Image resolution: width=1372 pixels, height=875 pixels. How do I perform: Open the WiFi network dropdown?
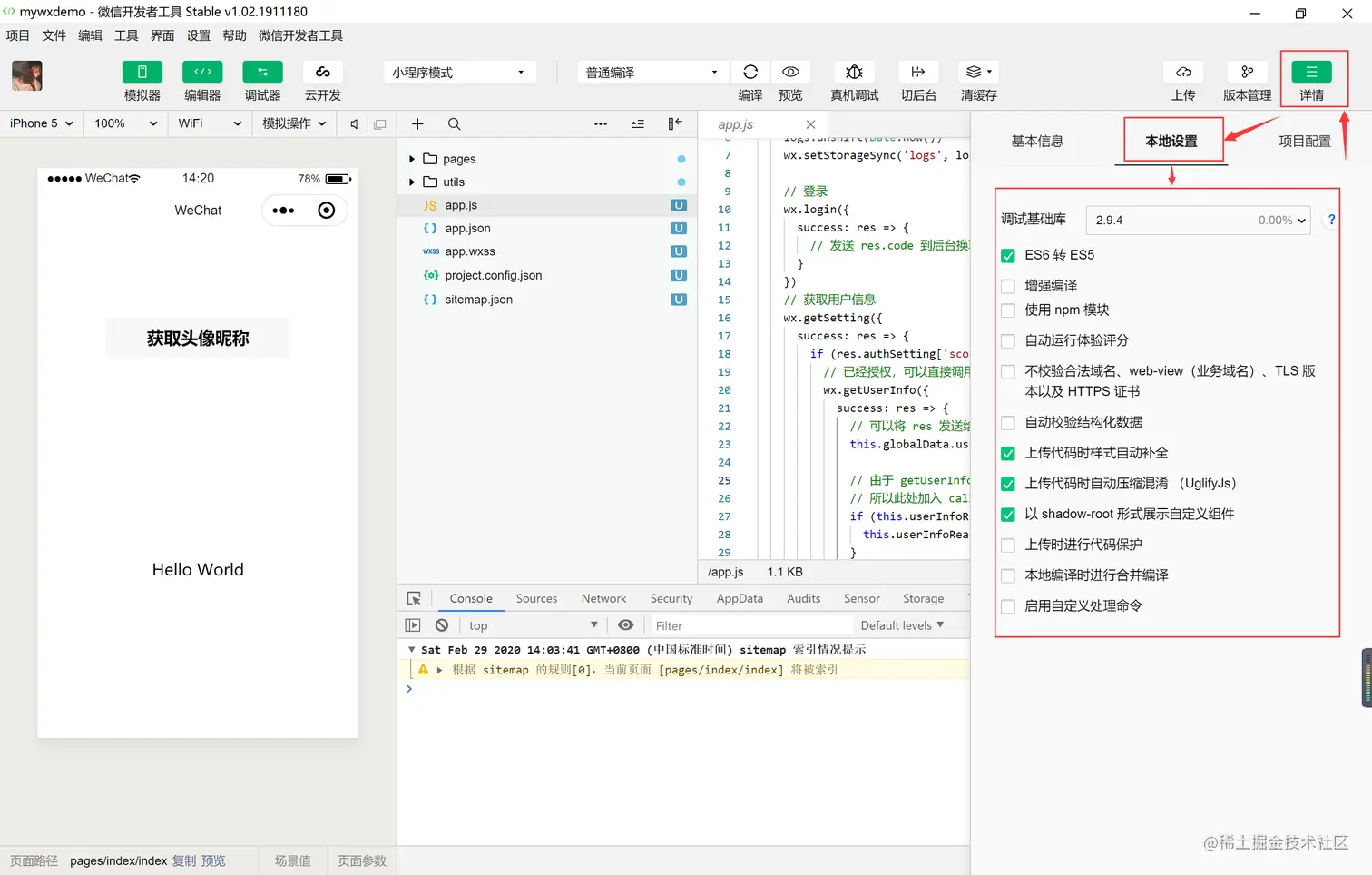pos(210,123)
